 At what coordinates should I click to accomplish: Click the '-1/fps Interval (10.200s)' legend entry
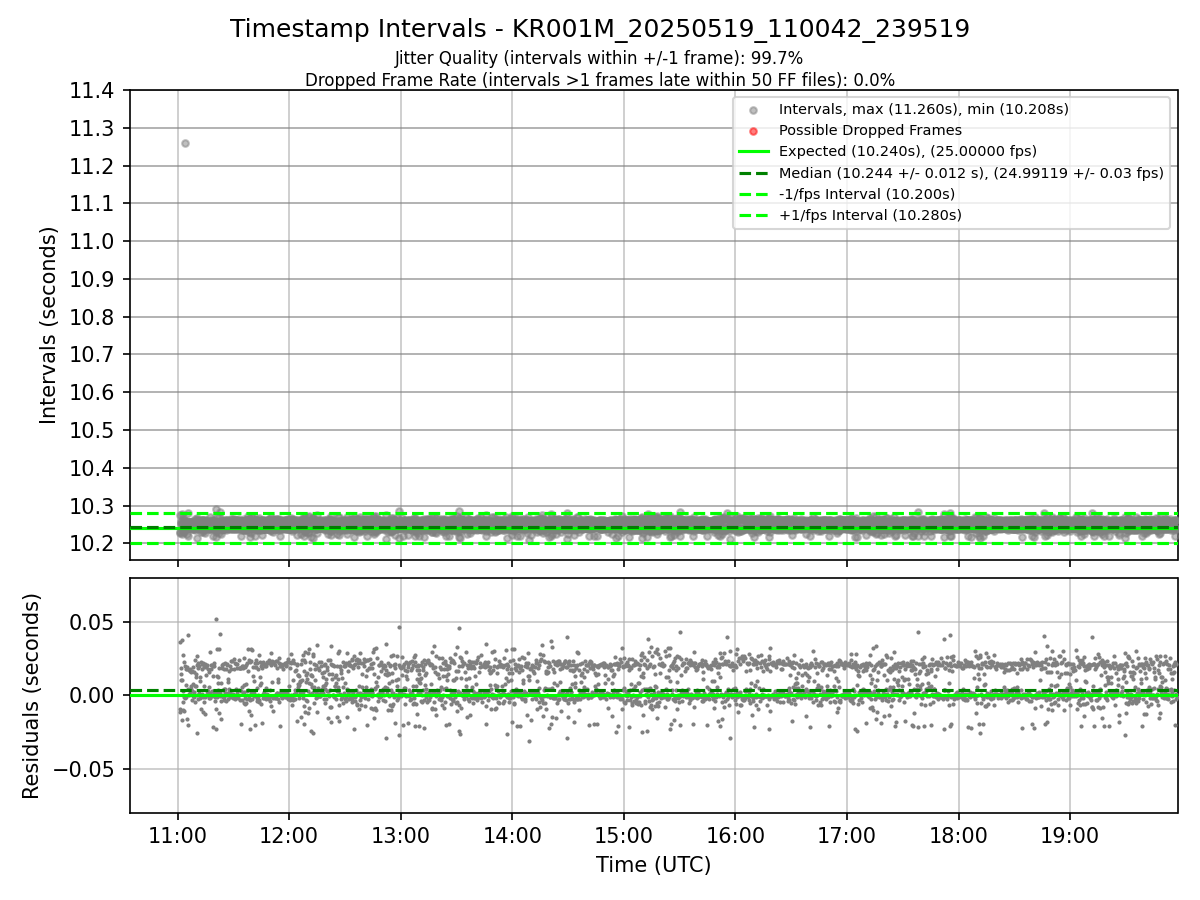[x=867, y=194]
